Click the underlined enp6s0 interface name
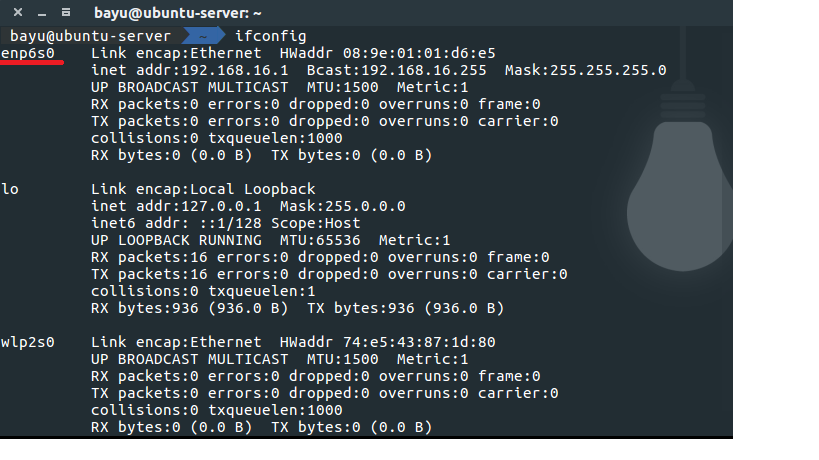819x460 pixels. tap(27, 52)
